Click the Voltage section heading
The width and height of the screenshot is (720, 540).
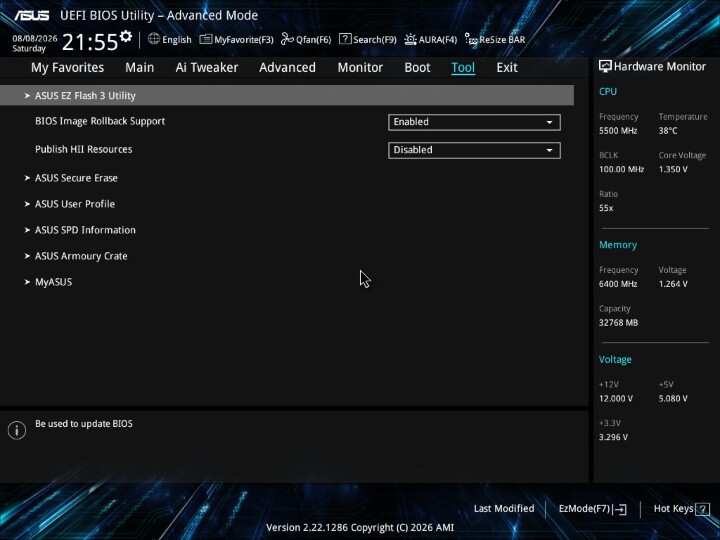[x=615, y=360]
